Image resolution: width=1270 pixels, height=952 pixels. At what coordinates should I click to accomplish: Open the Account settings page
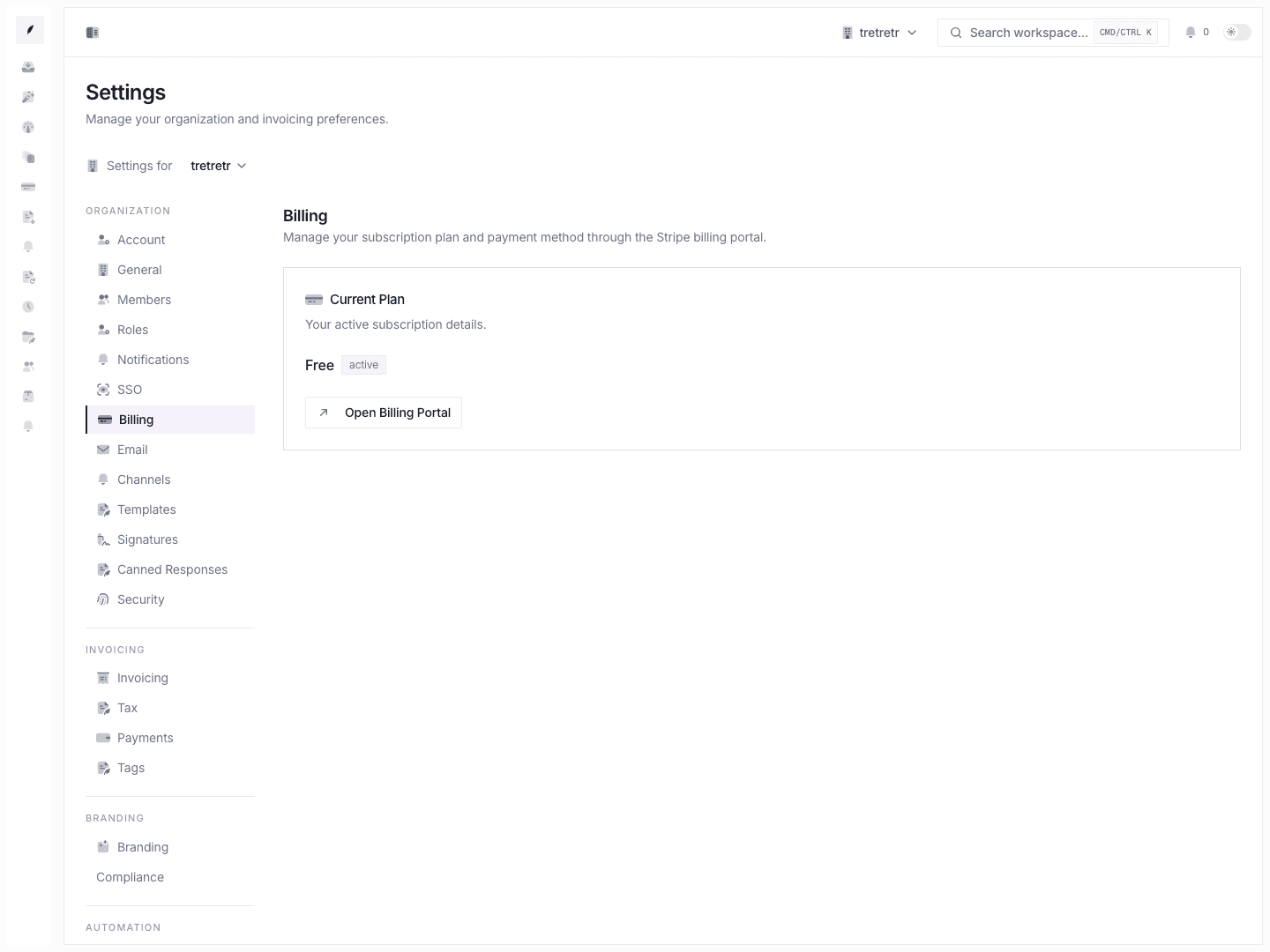(170, 240)
